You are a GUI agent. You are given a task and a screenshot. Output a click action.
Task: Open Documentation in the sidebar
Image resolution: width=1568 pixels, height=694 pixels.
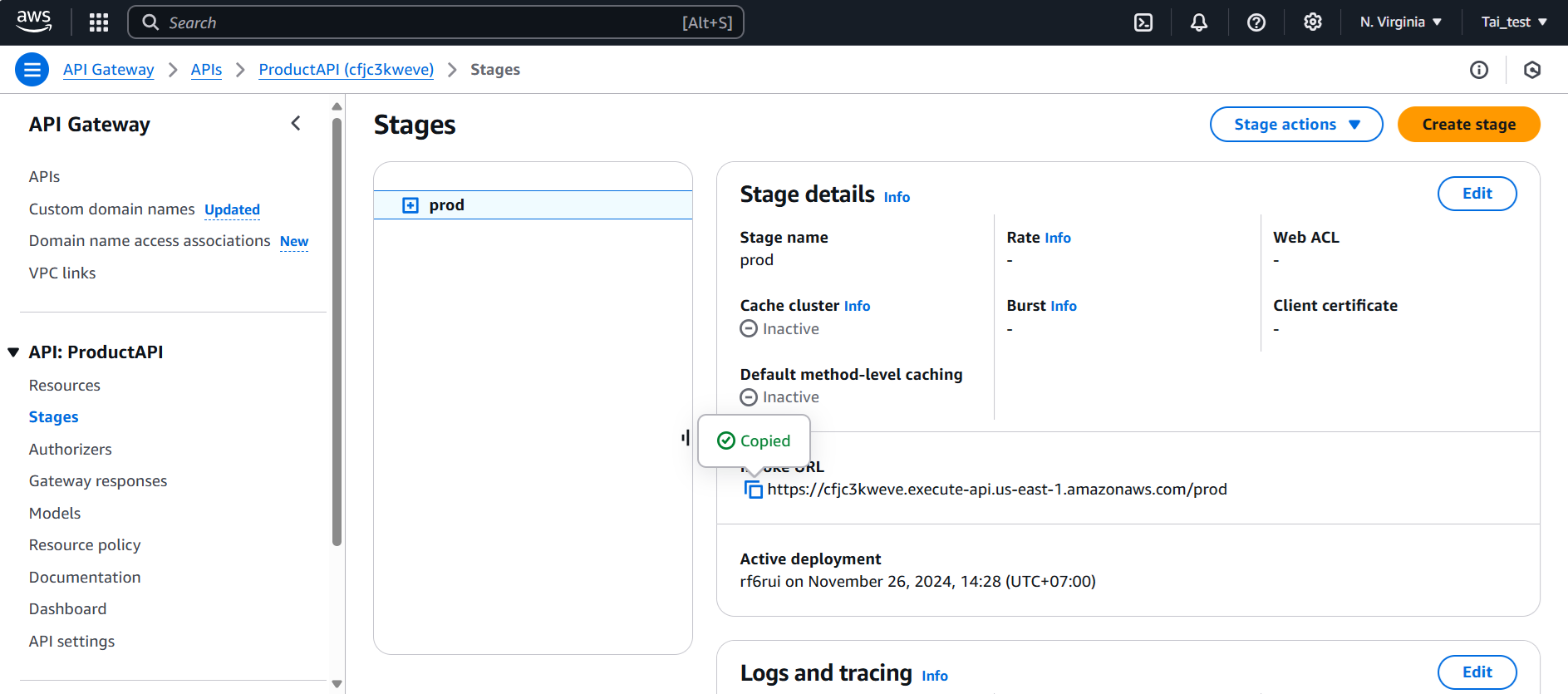click(85, 578)
